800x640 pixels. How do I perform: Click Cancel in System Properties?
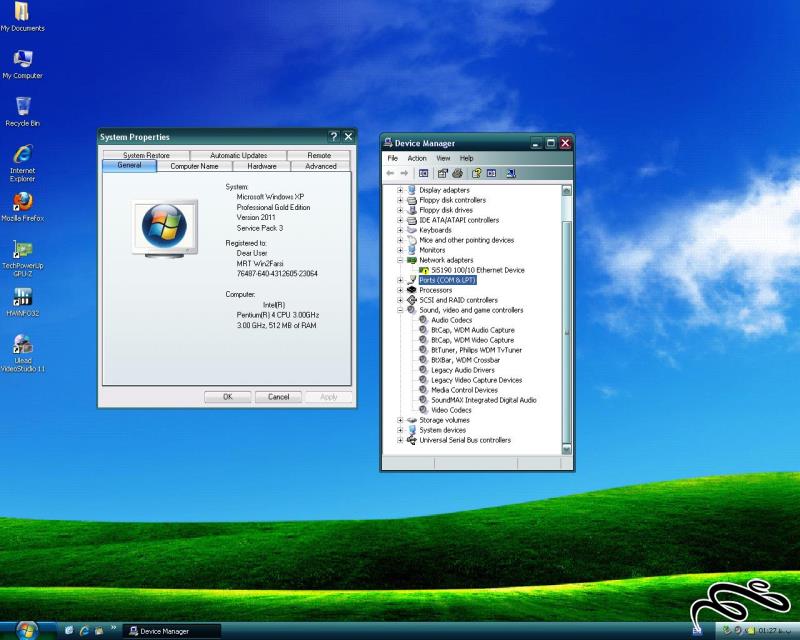(x=278, y=397)
